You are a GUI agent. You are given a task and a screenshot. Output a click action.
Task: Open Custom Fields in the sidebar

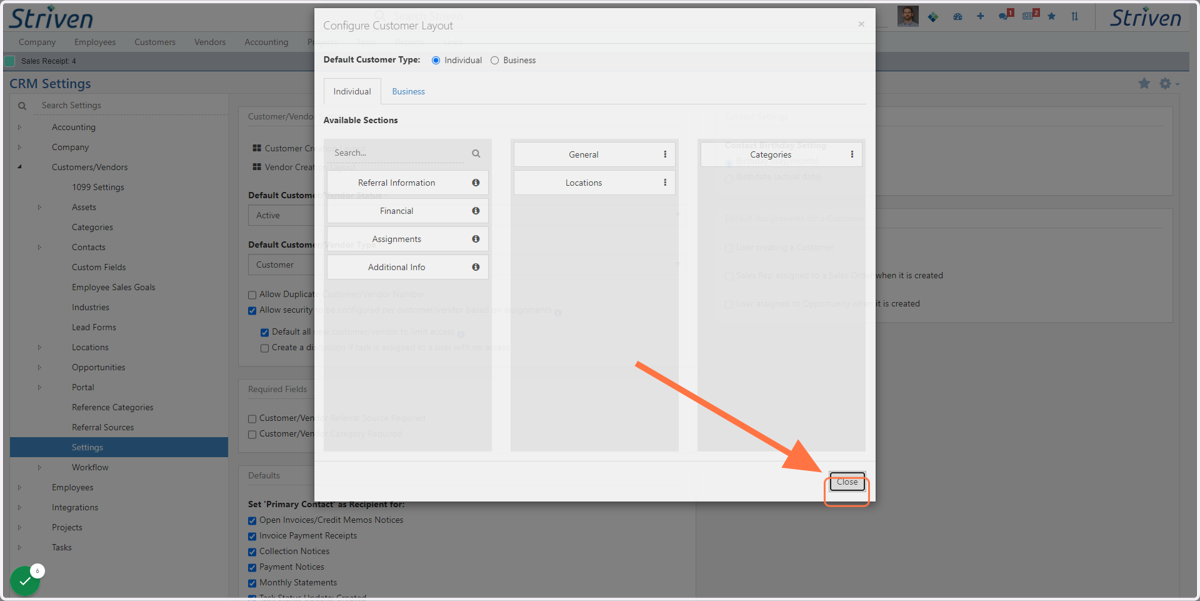(99, 267)
